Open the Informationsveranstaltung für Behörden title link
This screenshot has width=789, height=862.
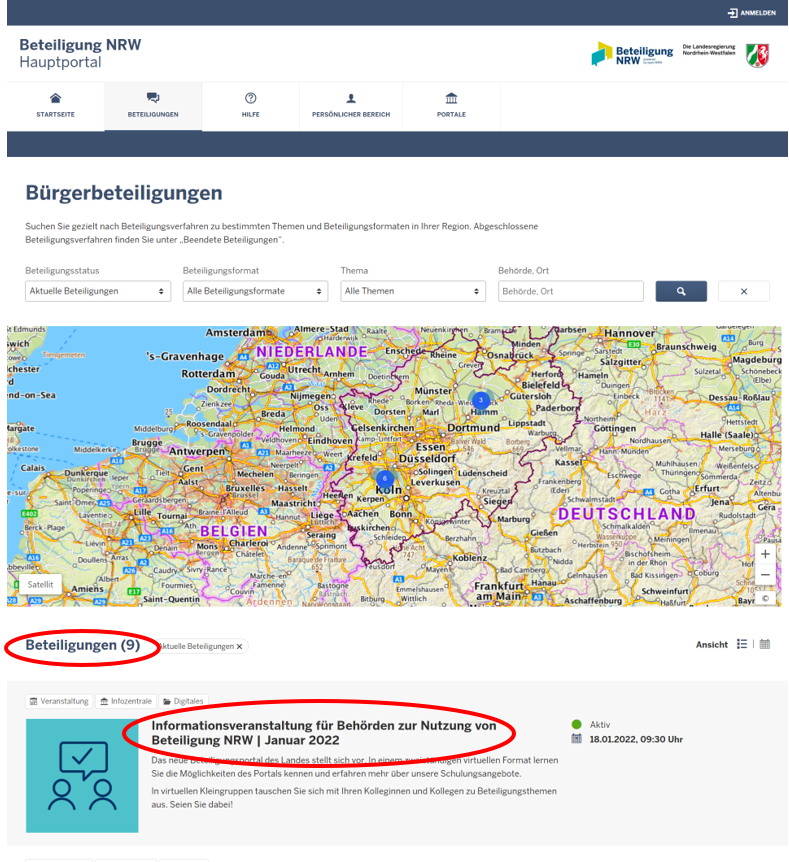click(x=324, y=733)
